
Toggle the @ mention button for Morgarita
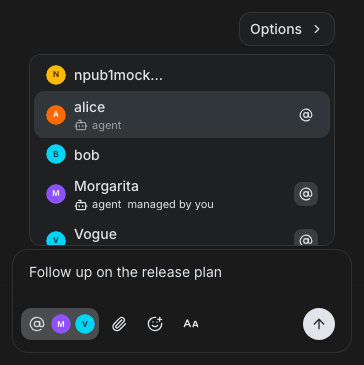306,194
